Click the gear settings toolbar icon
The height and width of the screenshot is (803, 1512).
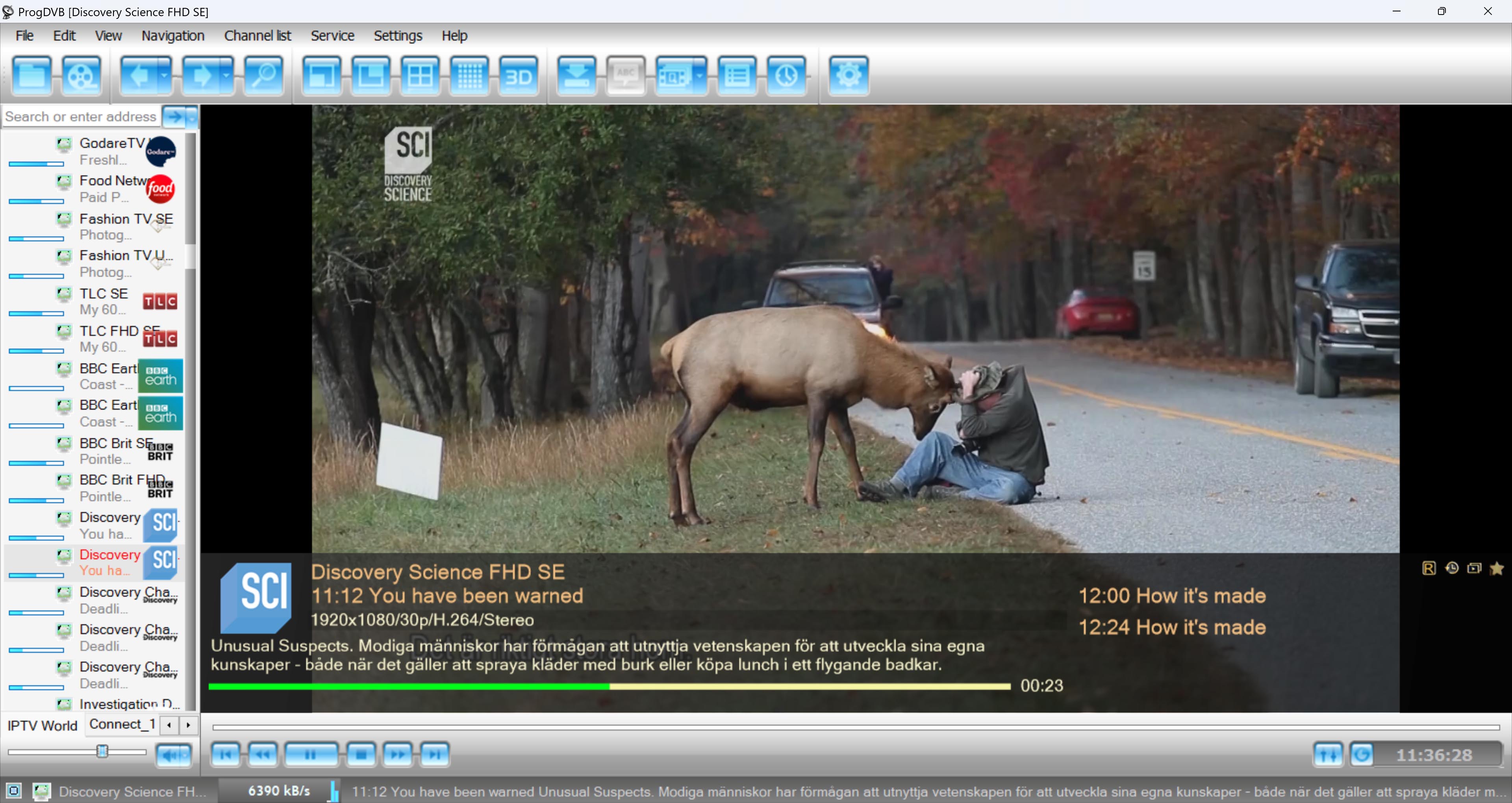coord(848,75)
